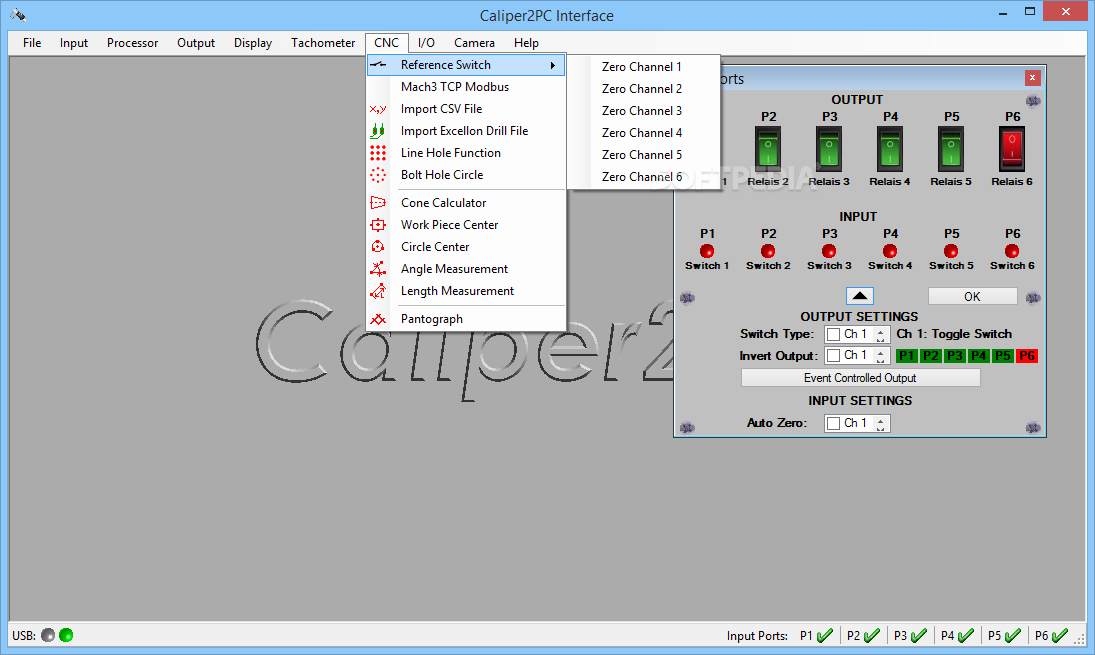Select Zero Channel 1 from submenu
This screenshot has height=655, width=1095.
pos(642,66)
